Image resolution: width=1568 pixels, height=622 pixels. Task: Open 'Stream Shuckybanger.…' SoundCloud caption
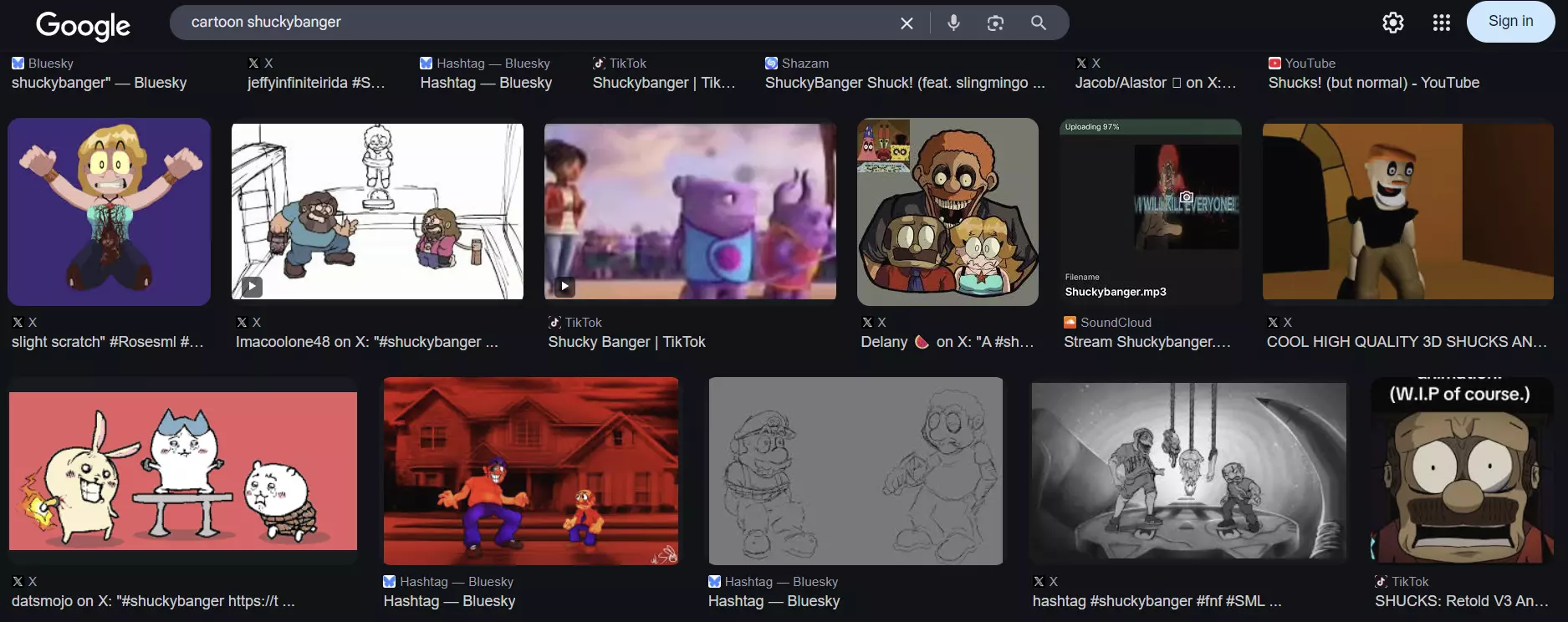[1147, 342]
